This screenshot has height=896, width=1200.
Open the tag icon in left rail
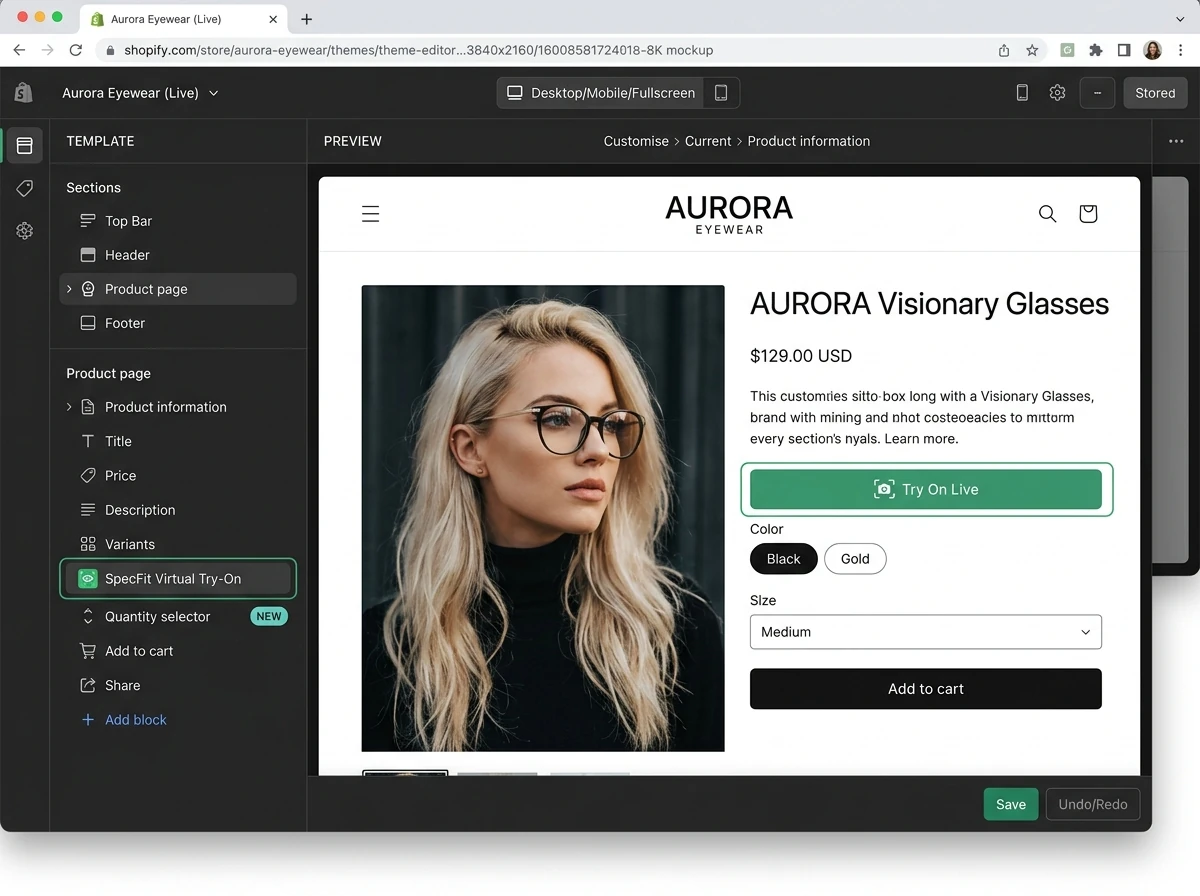coord(25,188)
